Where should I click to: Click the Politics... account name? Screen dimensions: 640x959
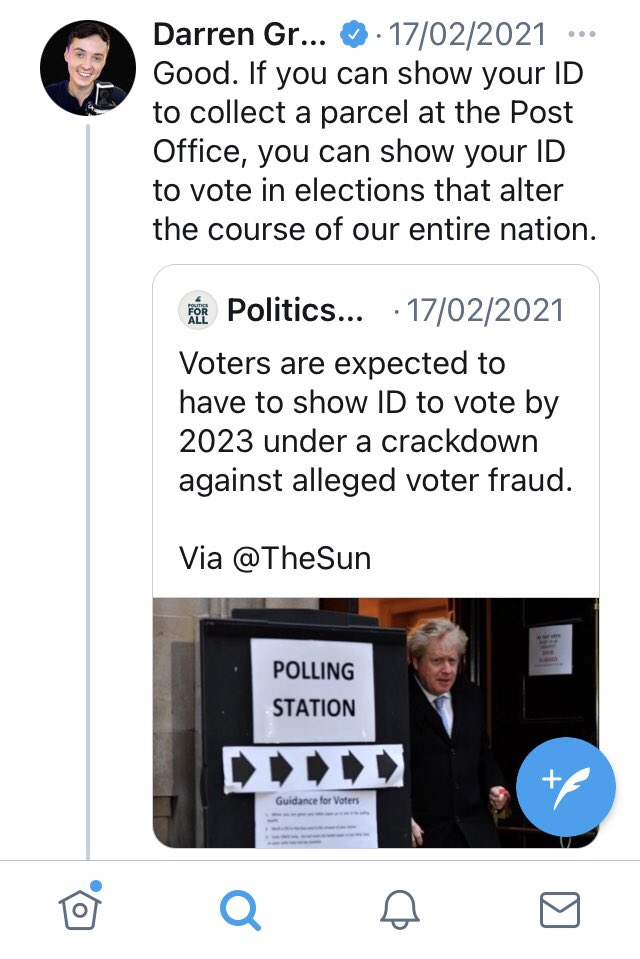click(296, 310)
